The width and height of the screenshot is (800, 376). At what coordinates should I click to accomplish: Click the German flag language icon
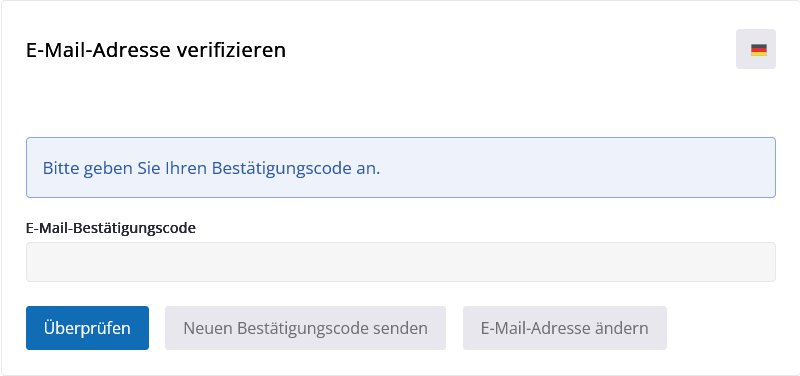(758, 49)
